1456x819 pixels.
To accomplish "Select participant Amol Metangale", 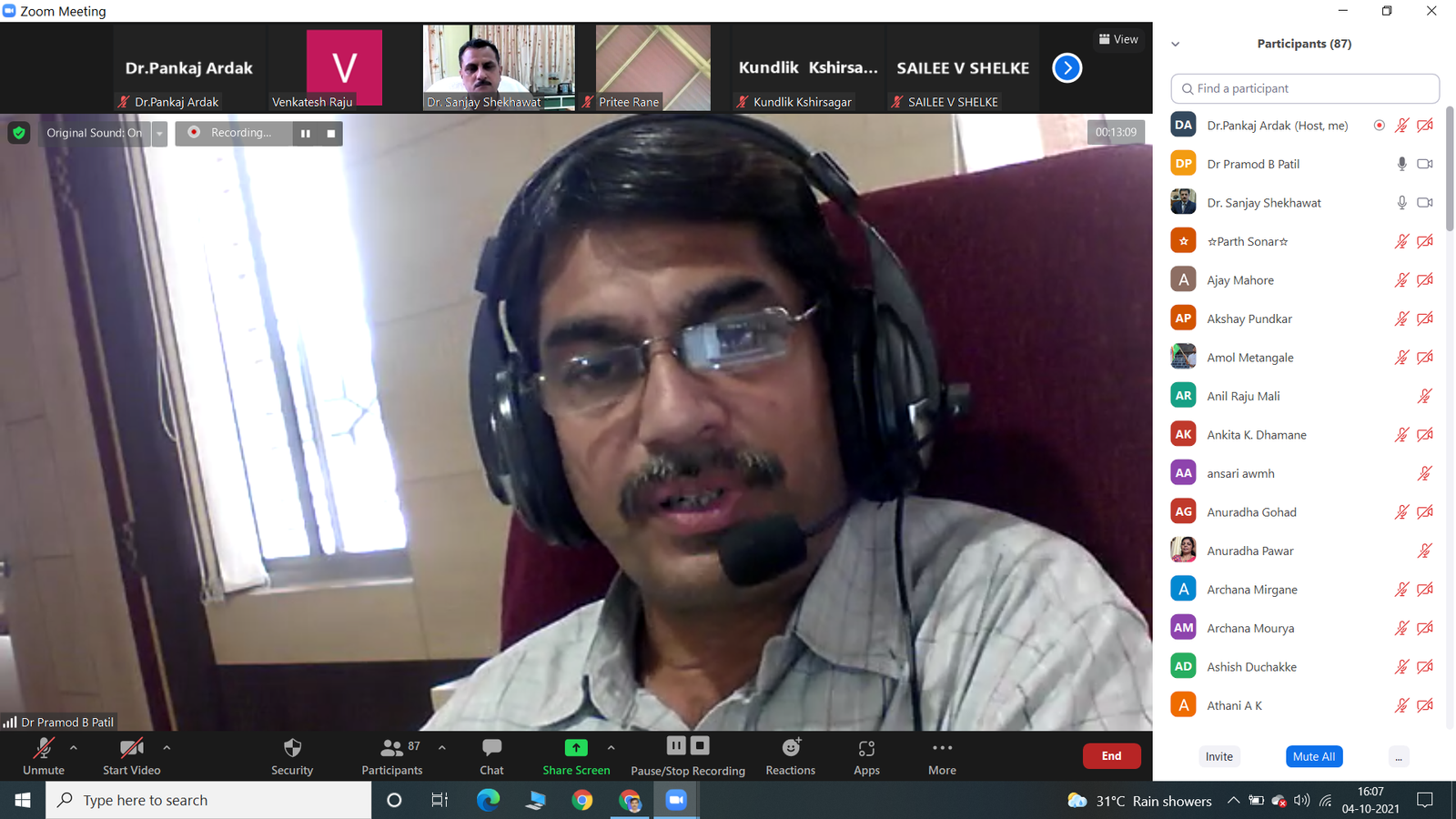I will pos(1305,357).
